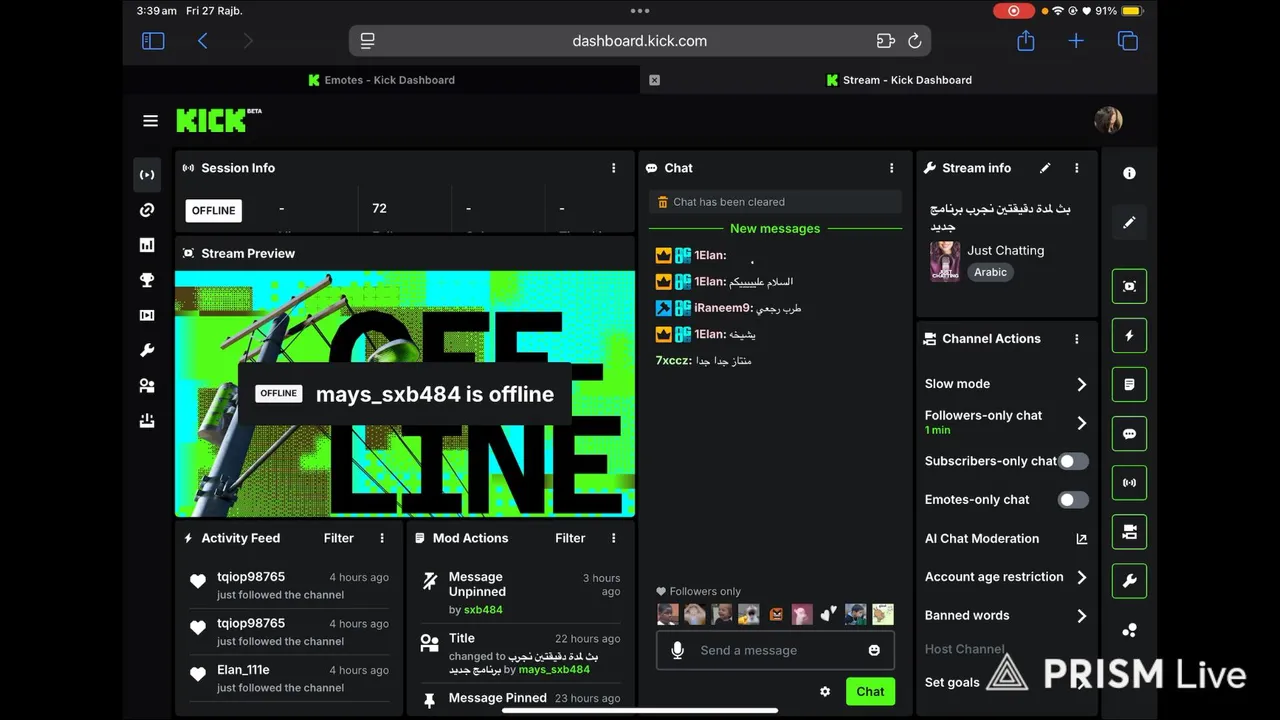Open the trophy icon in left sidebar
1280x720 pixels.
point(147,281)
